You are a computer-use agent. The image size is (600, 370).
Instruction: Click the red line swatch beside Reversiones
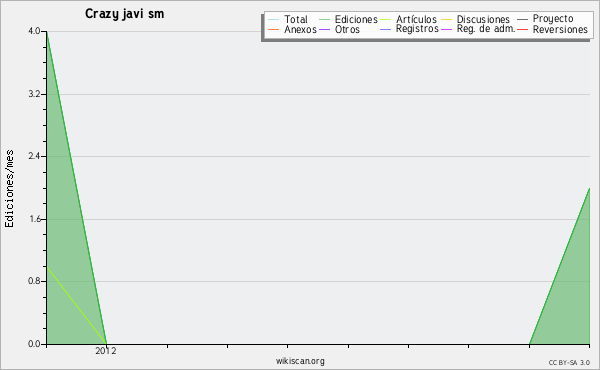pyautogui.click(x=522, y=29)
